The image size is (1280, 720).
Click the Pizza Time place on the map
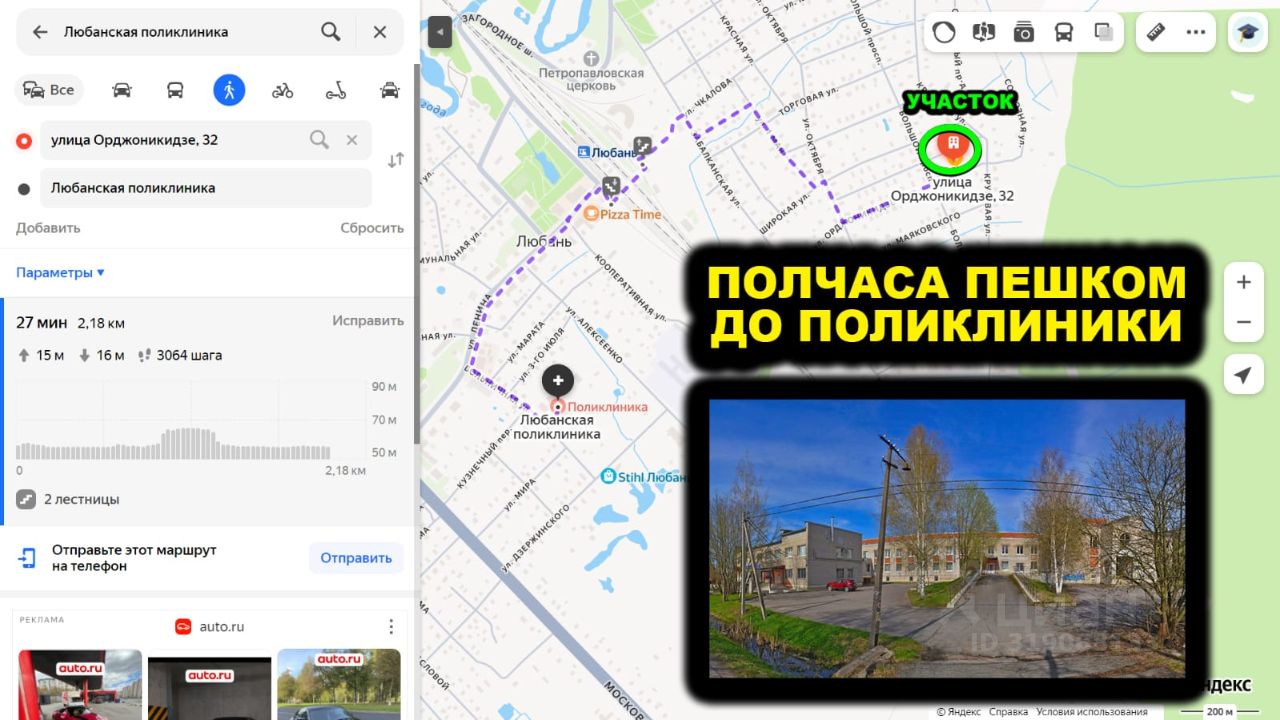pyautogui.click(x=623, y=214)
